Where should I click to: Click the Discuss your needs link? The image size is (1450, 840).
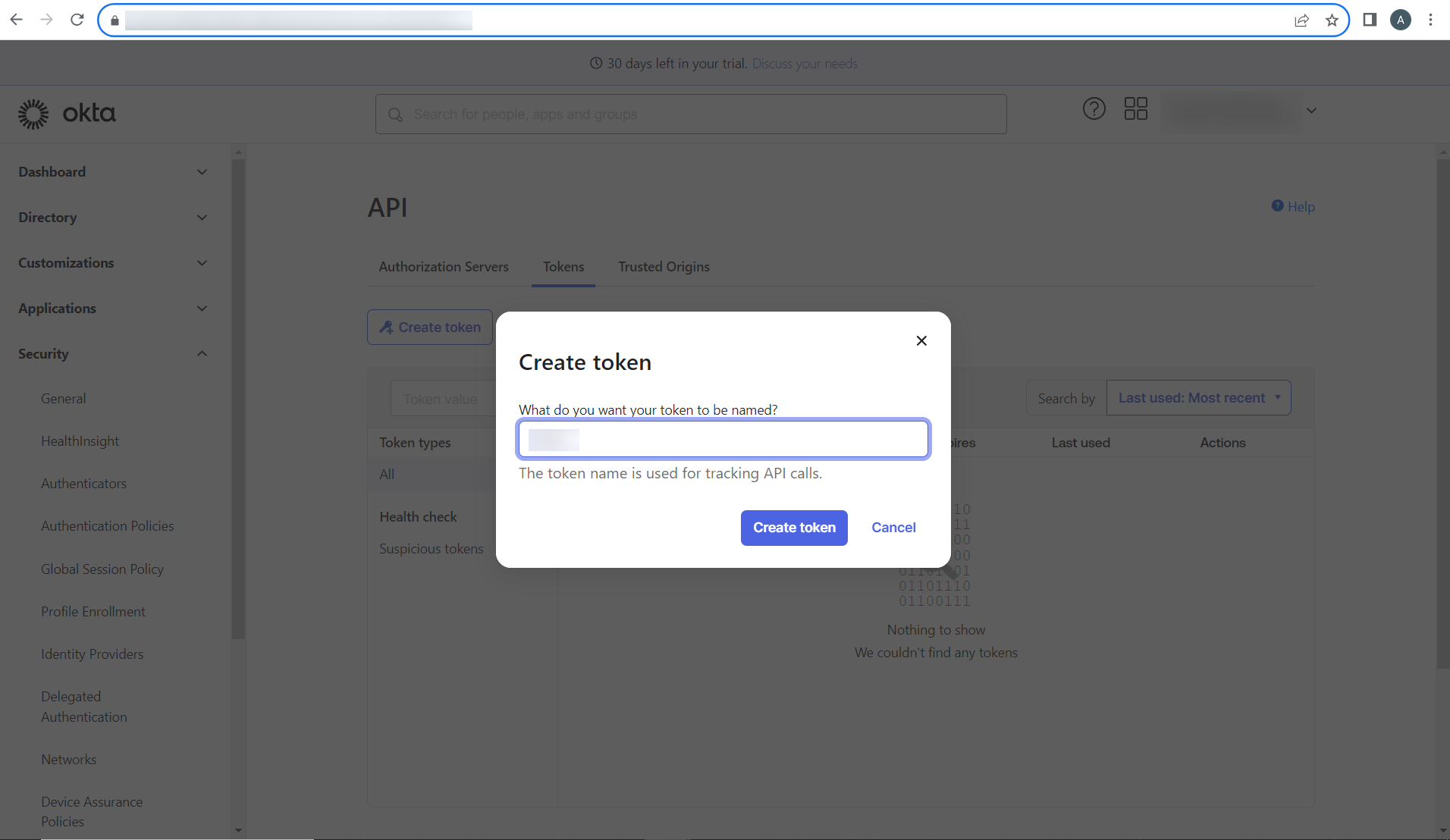805,64
